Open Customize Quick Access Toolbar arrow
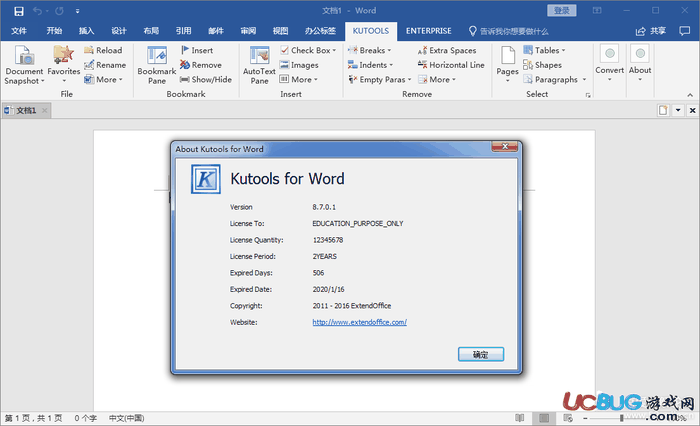Screen dimensions: 700x426 [77, 11]
